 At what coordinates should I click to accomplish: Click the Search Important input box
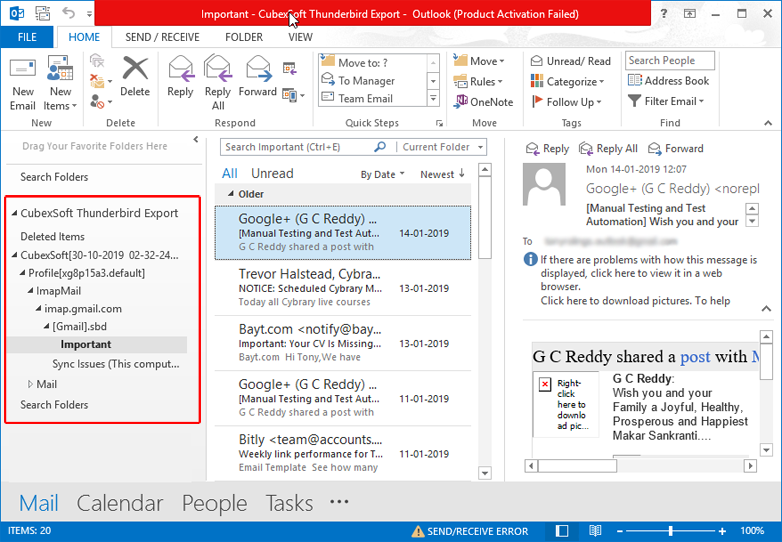(x=296, y=147)
